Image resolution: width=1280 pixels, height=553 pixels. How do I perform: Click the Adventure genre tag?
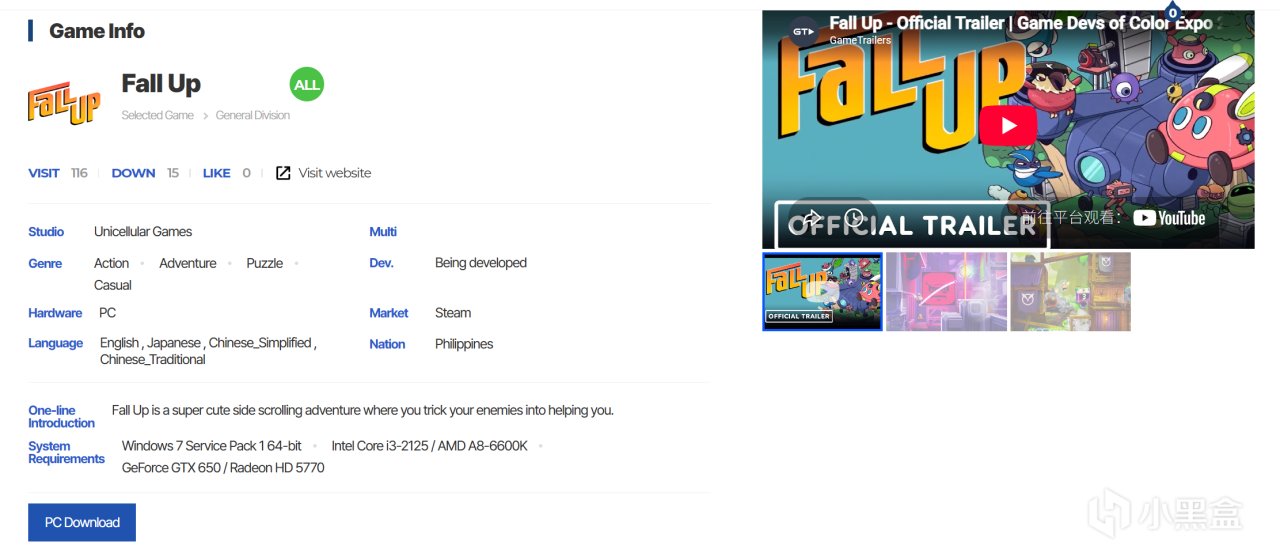click(188, 263)
